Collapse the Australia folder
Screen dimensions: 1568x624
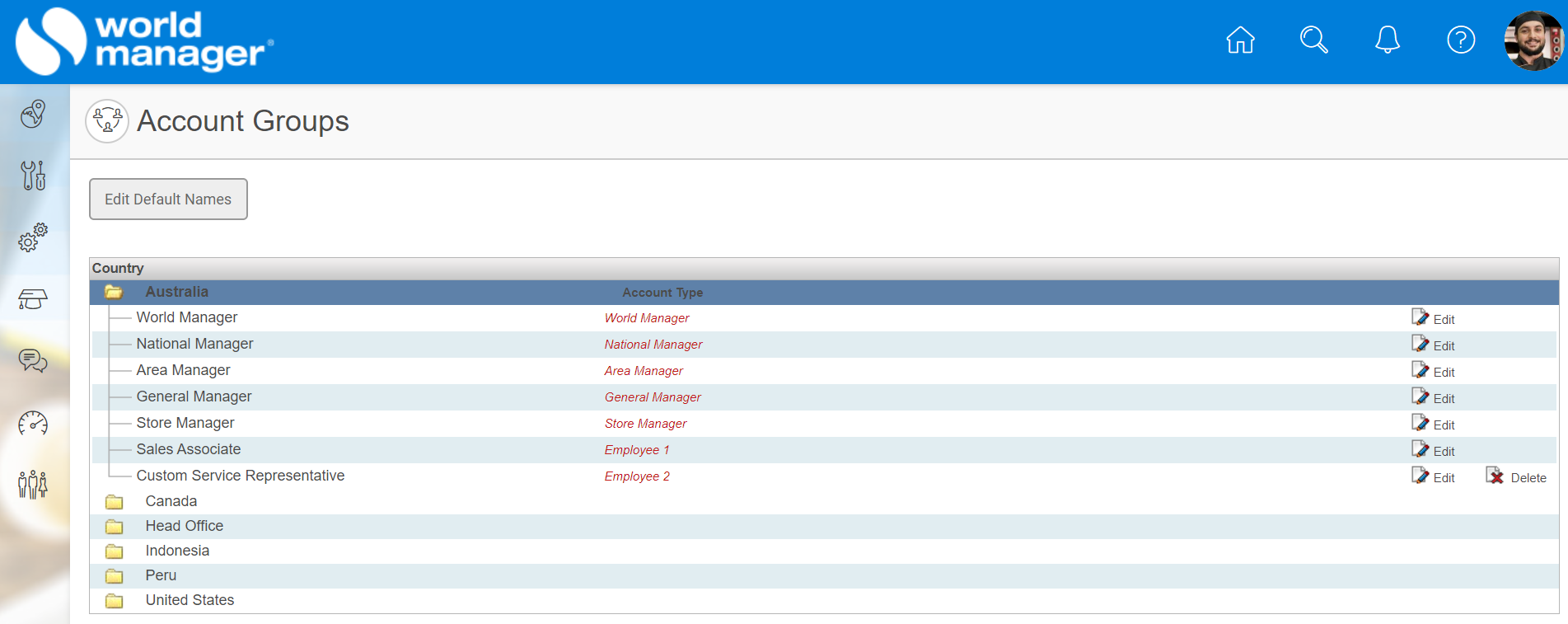point(114,292)
